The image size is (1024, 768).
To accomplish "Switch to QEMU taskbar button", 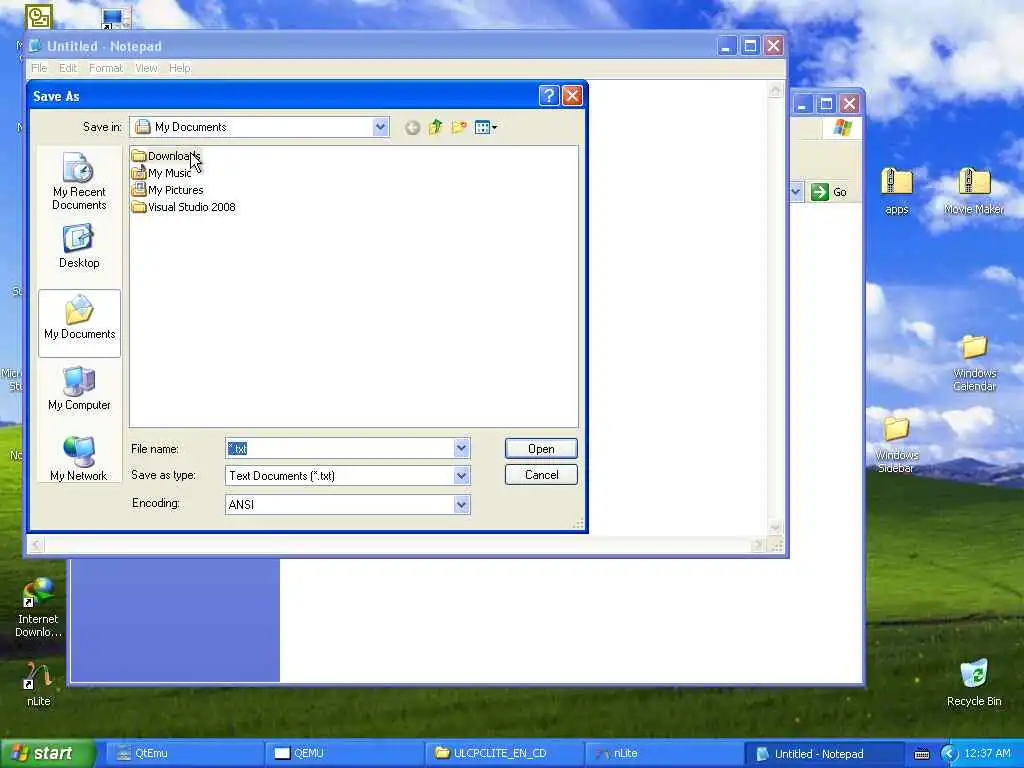I will (344, 754).
